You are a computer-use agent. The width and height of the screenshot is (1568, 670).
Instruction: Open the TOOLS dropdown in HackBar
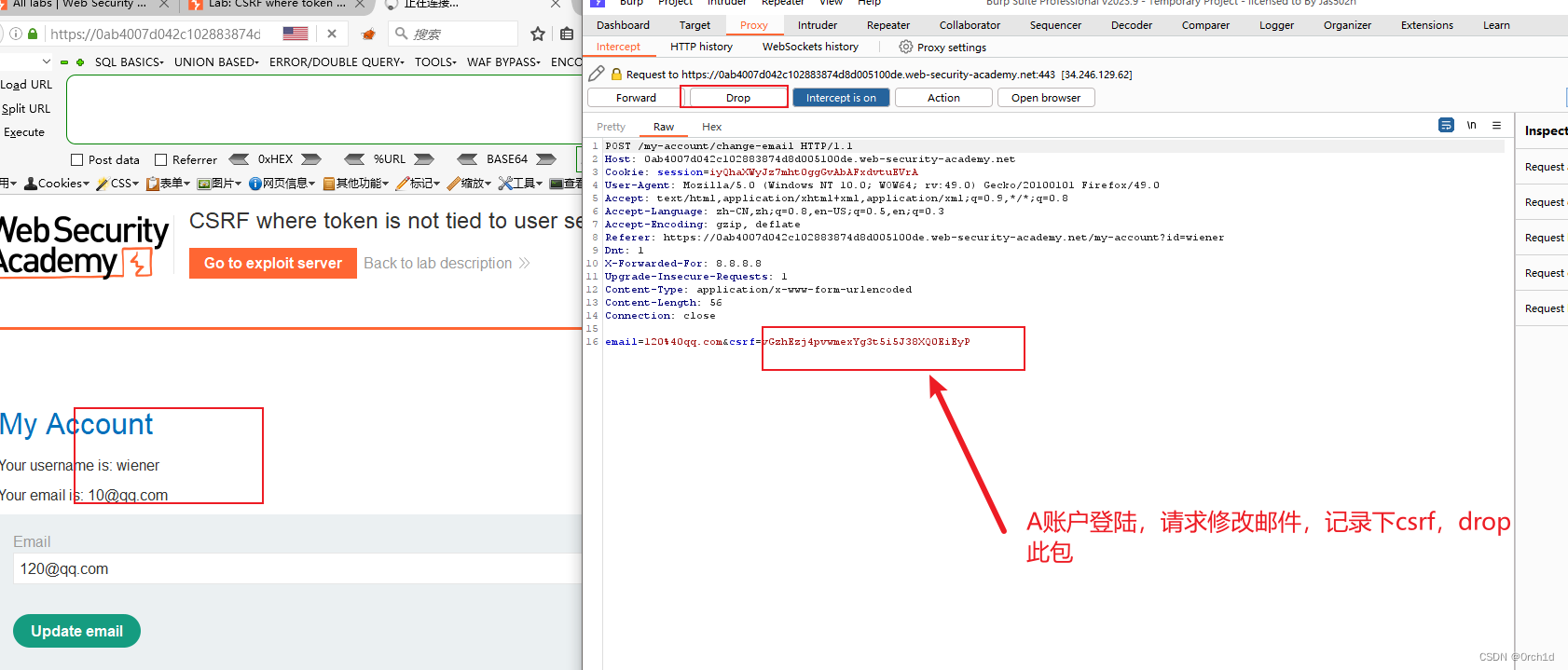435,62
